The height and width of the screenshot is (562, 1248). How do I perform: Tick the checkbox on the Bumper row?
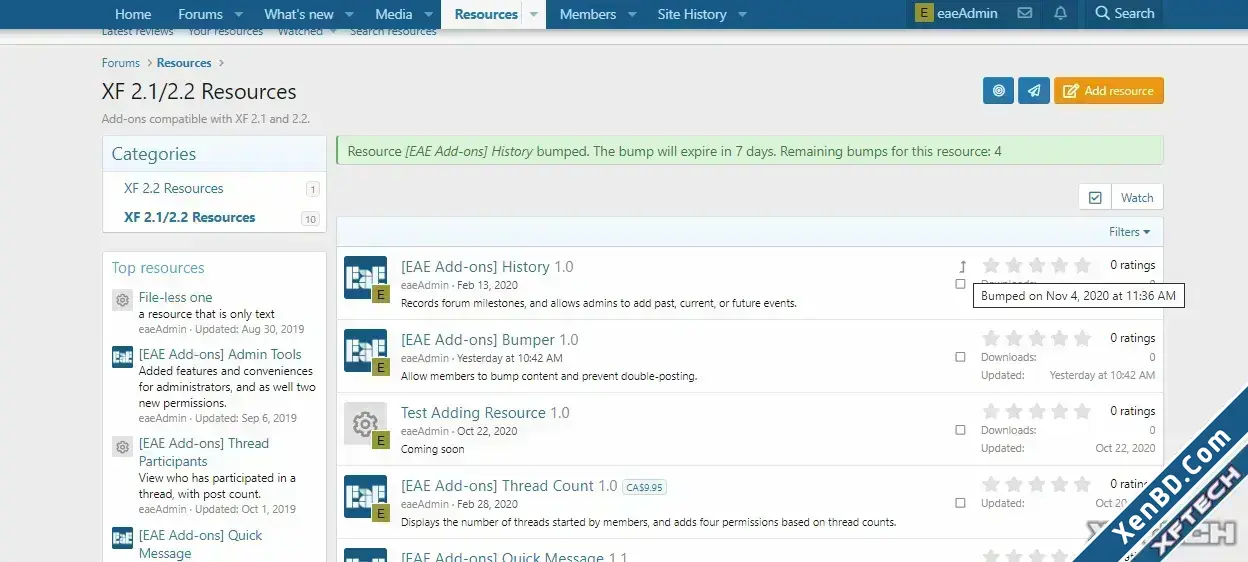[x=960, y=357]
